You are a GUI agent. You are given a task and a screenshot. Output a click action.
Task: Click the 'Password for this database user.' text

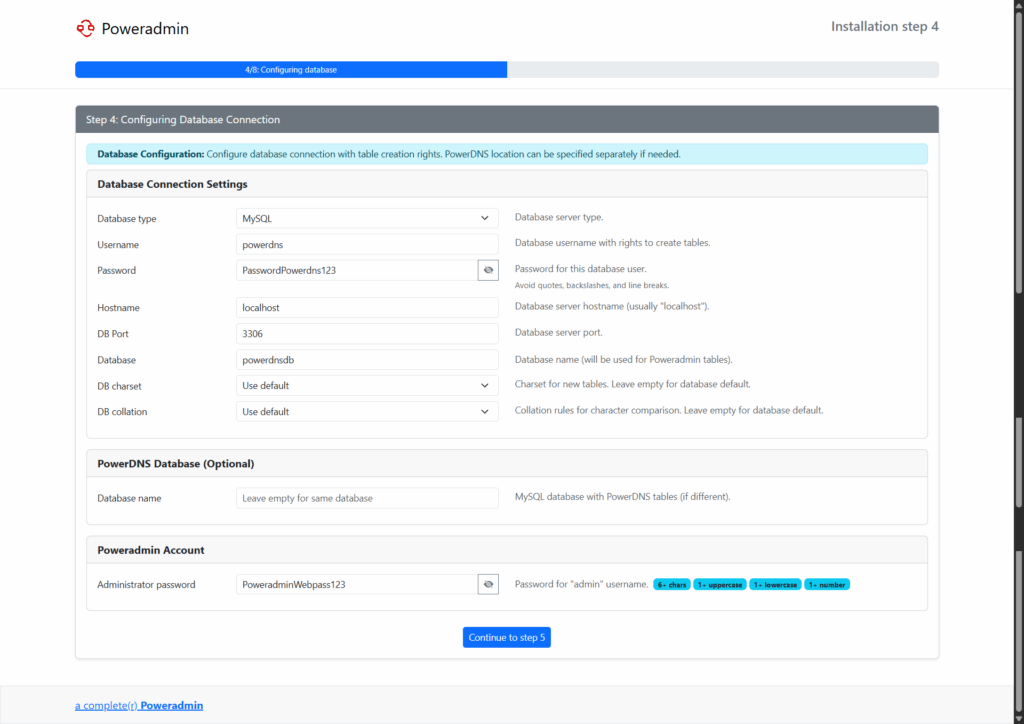click(x=581, y=268)
